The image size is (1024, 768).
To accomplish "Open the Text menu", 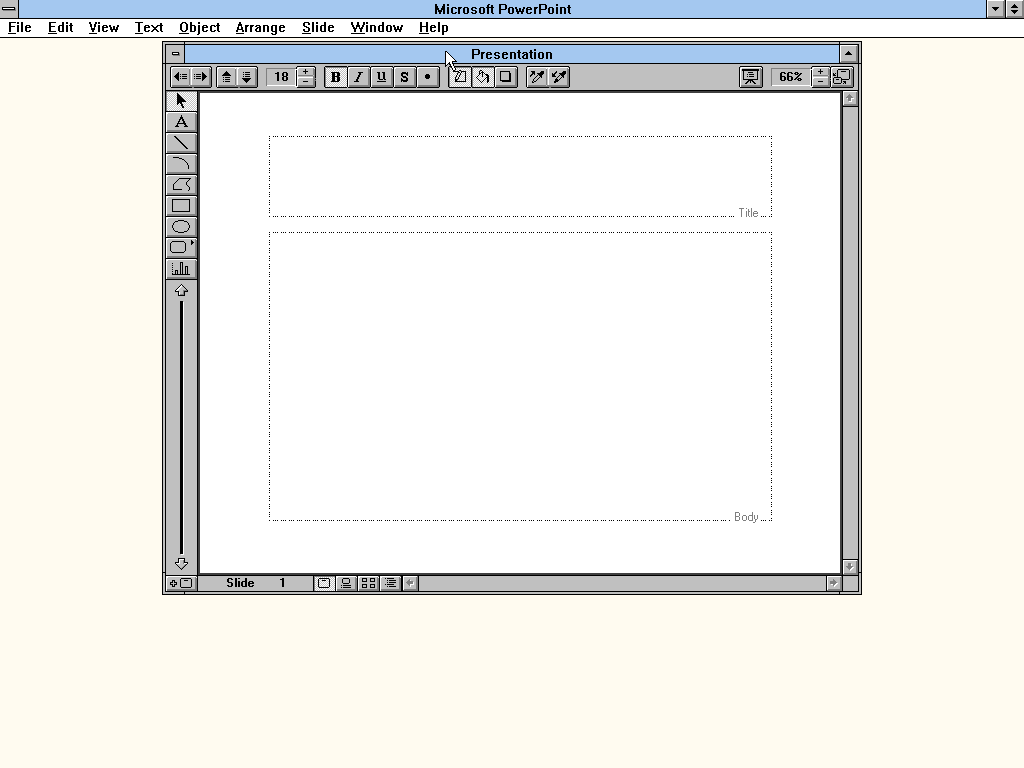I will tap(149, 27).
